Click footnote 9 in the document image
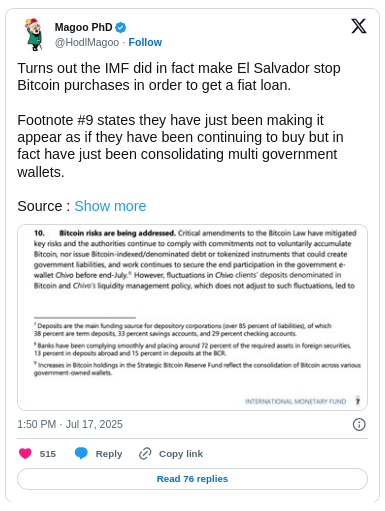 point(197,369)
